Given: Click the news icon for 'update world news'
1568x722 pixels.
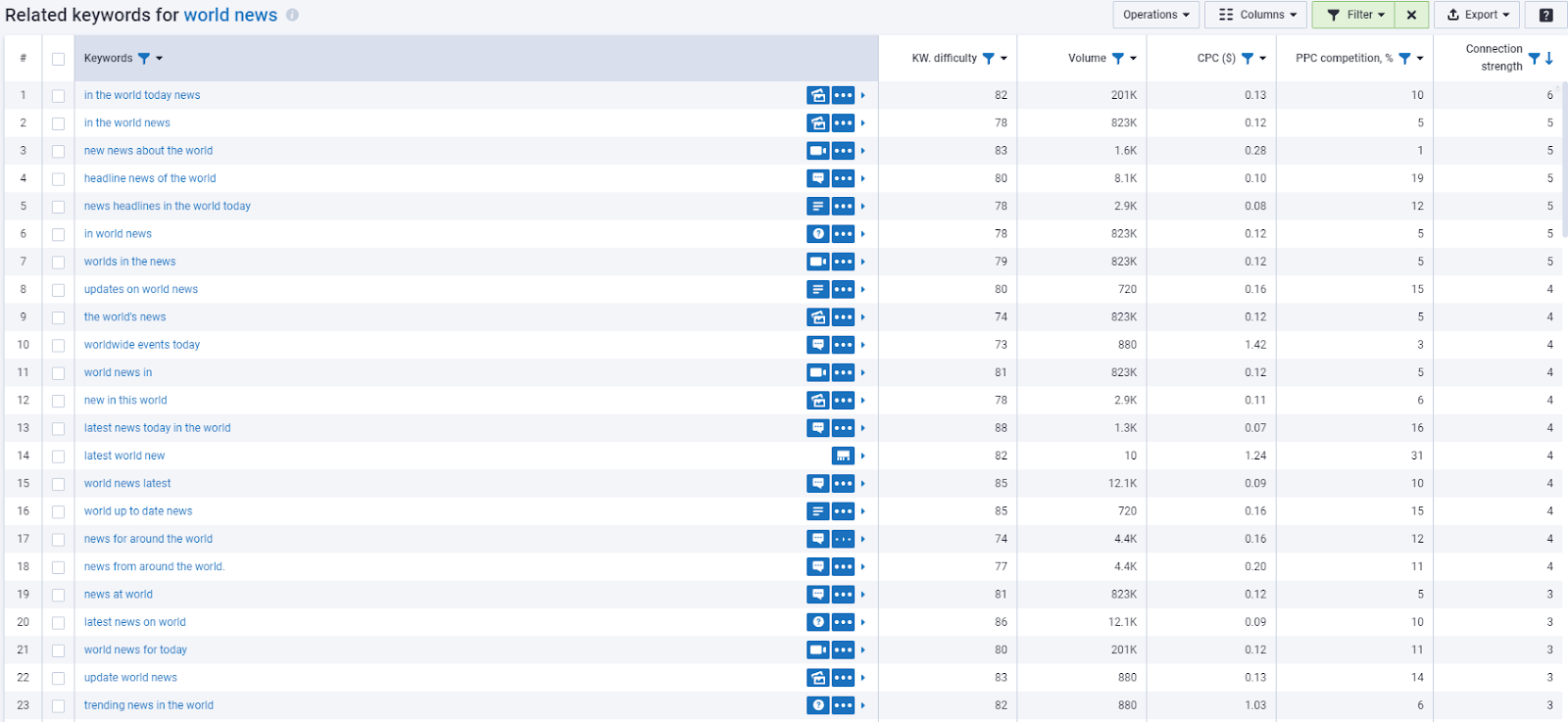Looking at the screenshot, I should pyautogui.click(x=818, y=678).
